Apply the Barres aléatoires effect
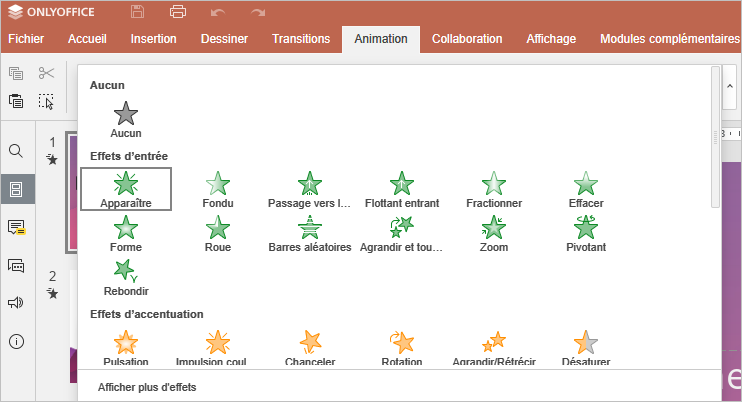 click(309, 232)
